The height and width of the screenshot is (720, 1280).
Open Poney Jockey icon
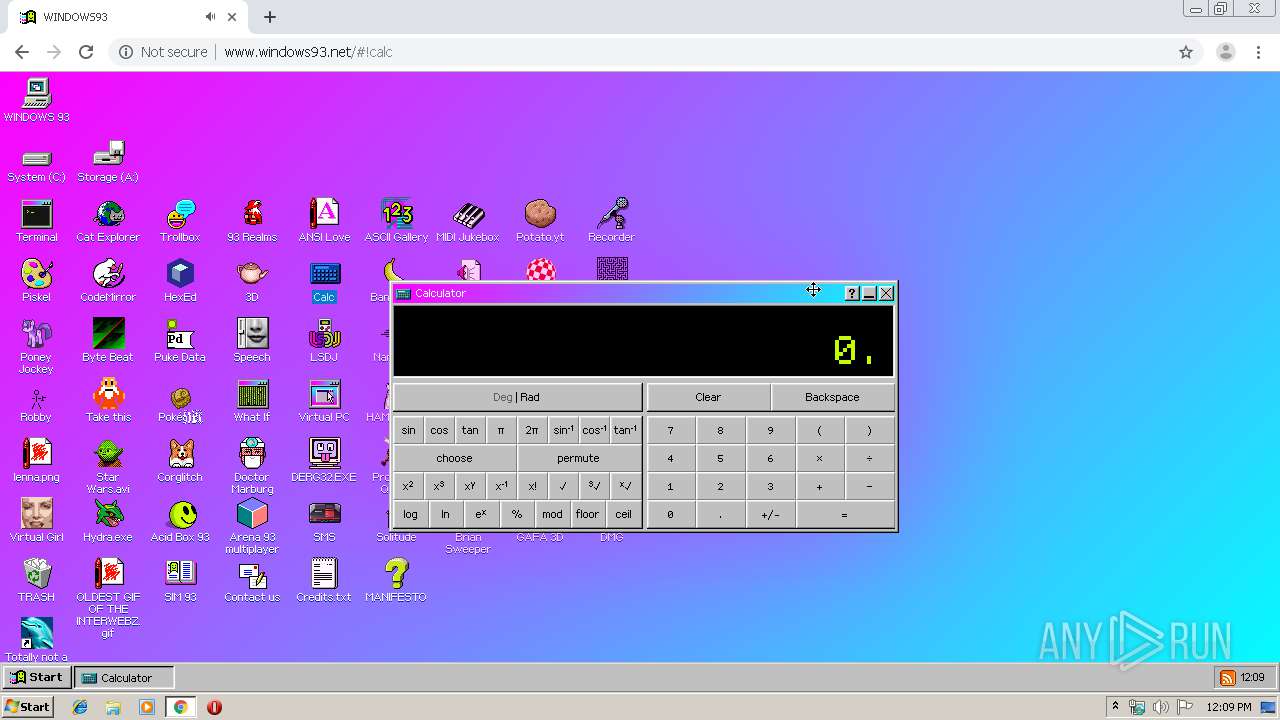click(36, 346)
